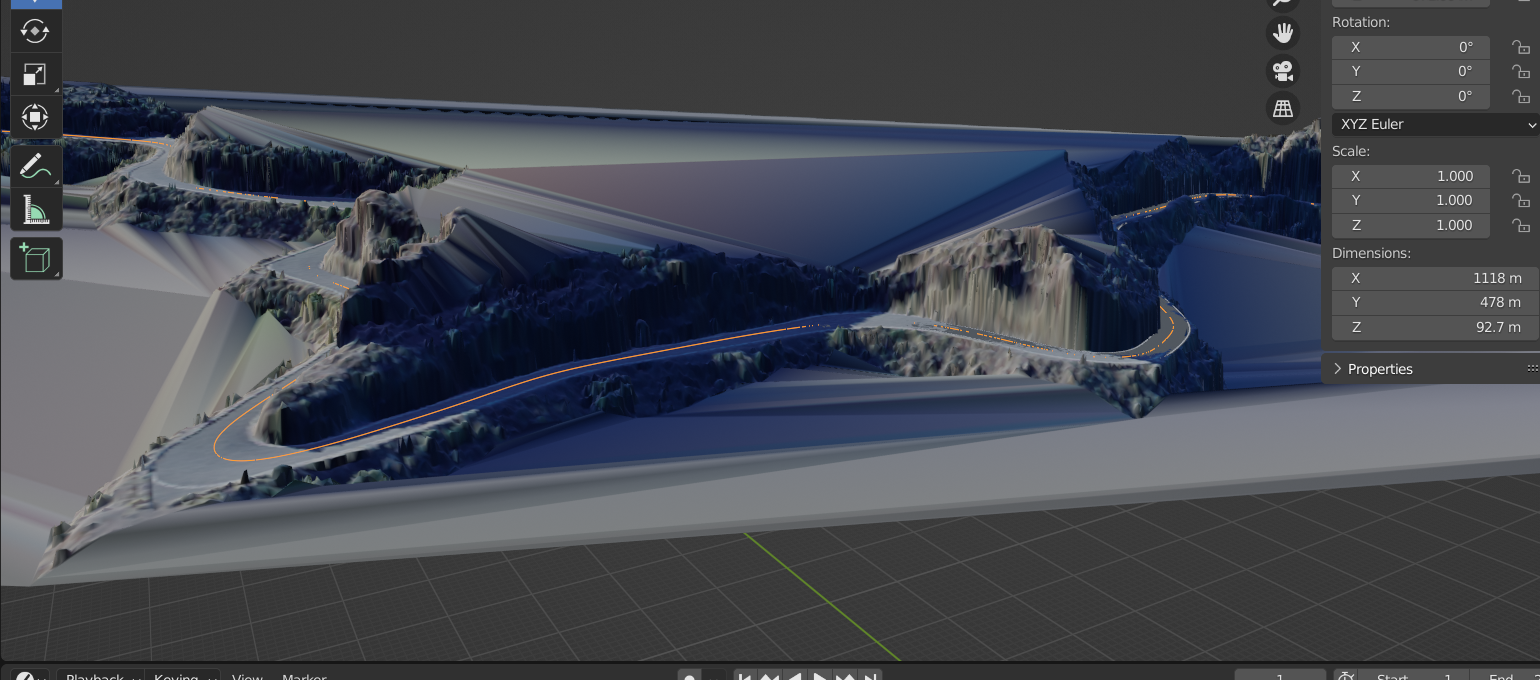Click the timeline clock sync icon
Image resolution: width=1540 pixels, height=680 pixels.
[x=1346, y=676]
